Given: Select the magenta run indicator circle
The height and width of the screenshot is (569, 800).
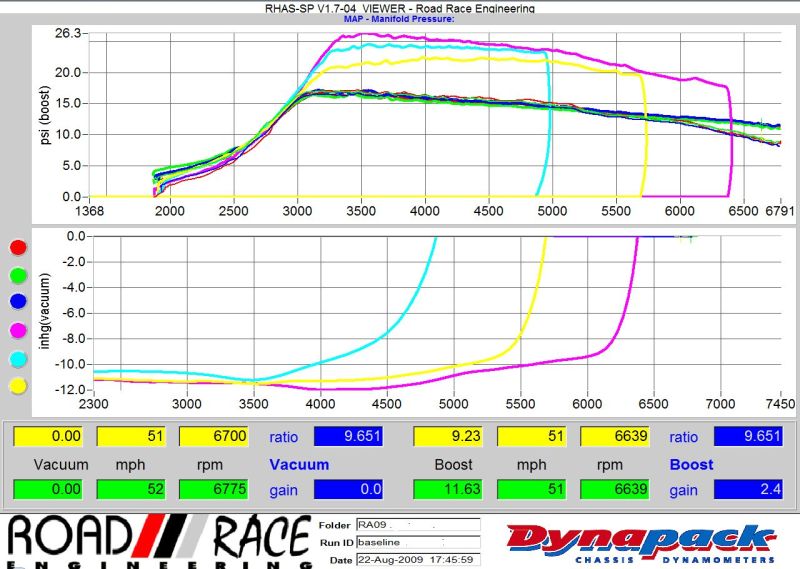Looking at the screenshot, I should [16, 329].
